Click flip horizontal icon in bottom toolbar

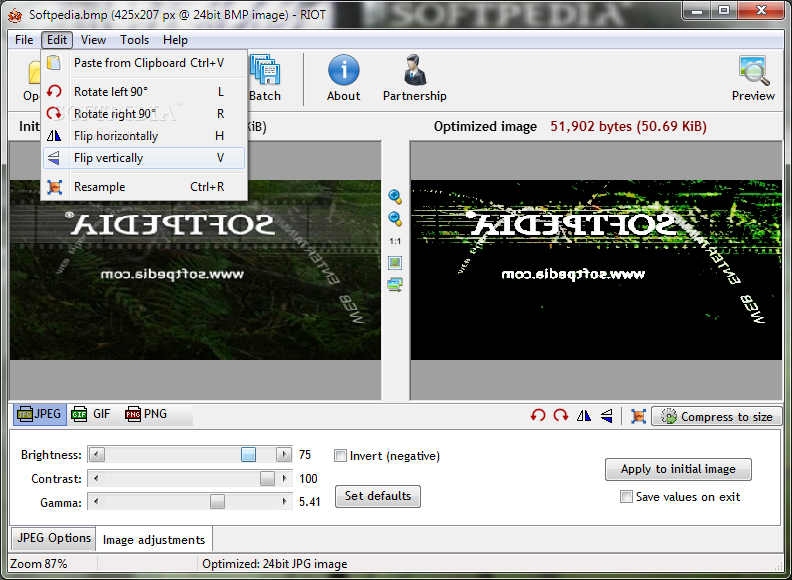584,416
